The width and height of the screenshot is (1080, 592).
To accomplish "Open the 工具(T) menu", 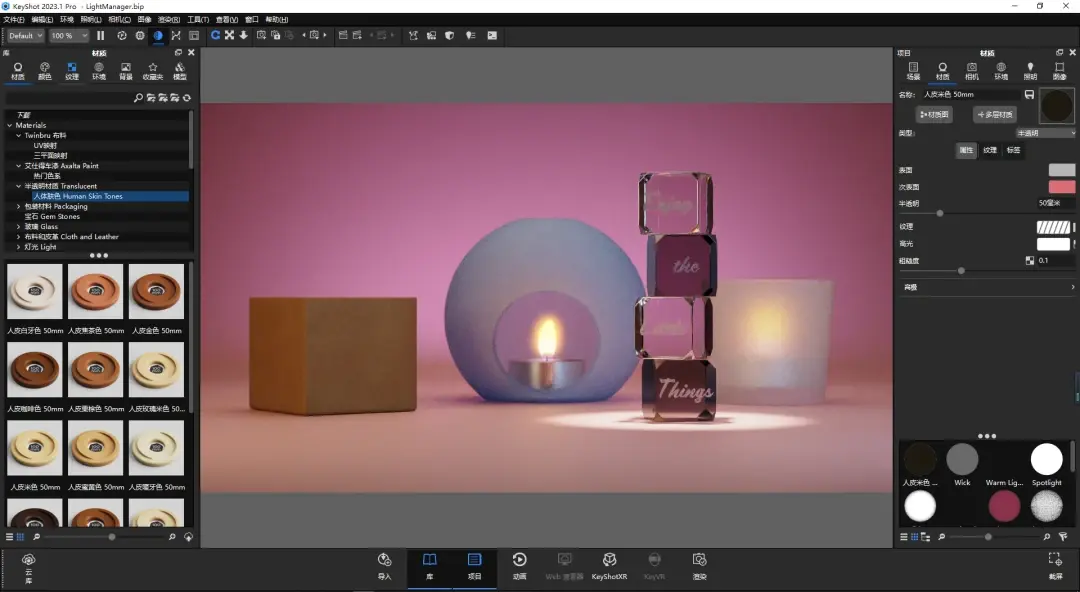I will point(198,19).
